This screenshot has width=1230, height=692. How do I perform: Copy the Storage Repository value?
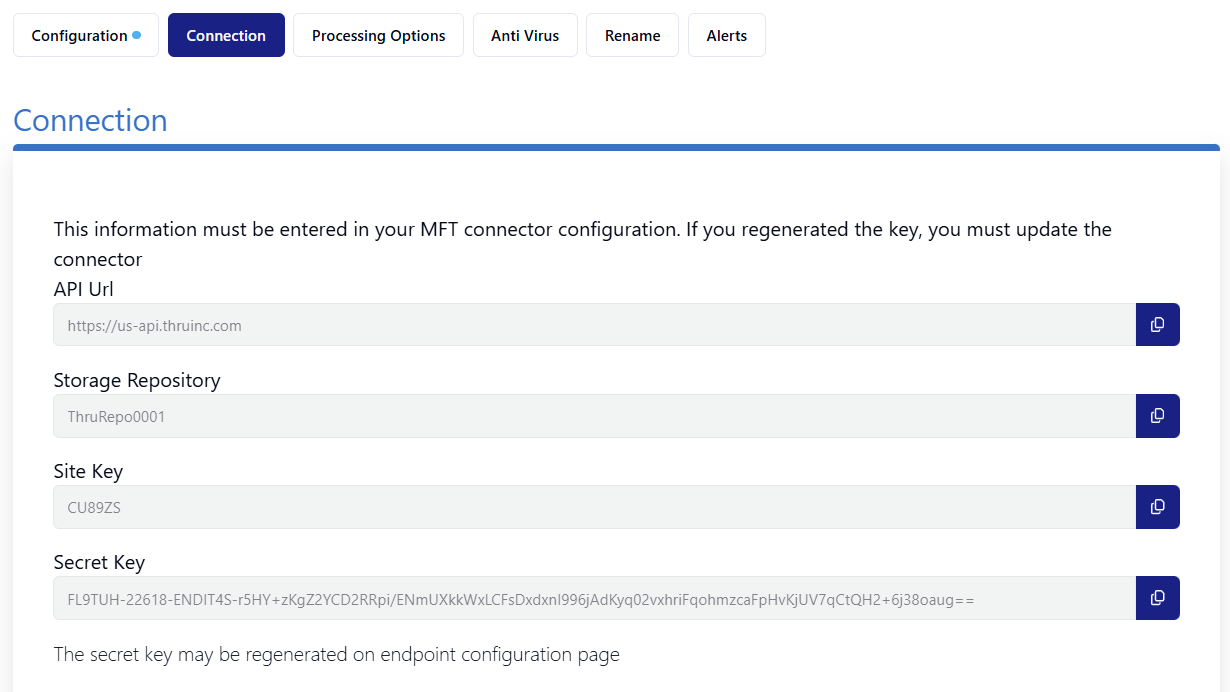tap(1157, 416)
